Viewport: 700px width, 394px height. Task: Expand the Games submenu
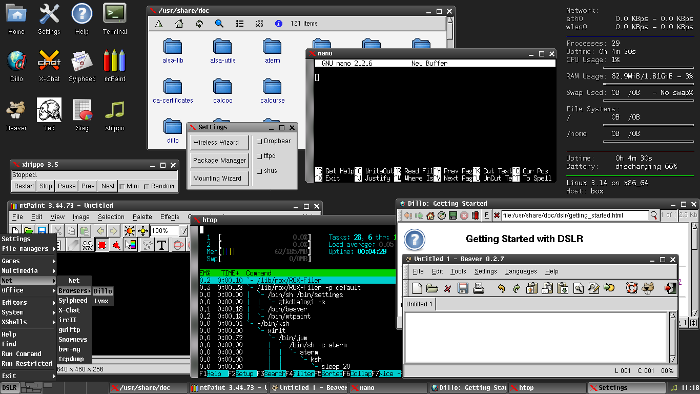click(28, 261)
